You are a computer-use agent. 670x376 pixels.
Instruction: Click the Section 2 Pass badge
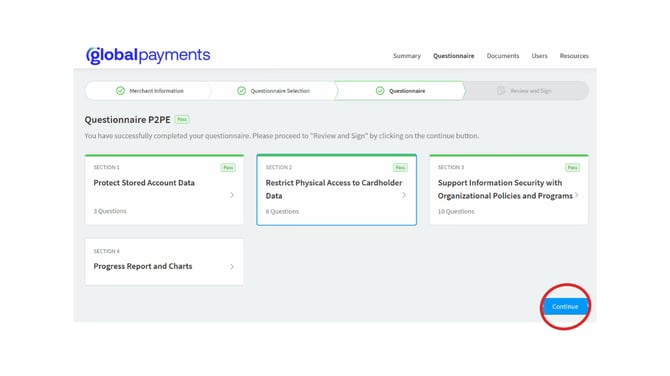tap(400, 167)
